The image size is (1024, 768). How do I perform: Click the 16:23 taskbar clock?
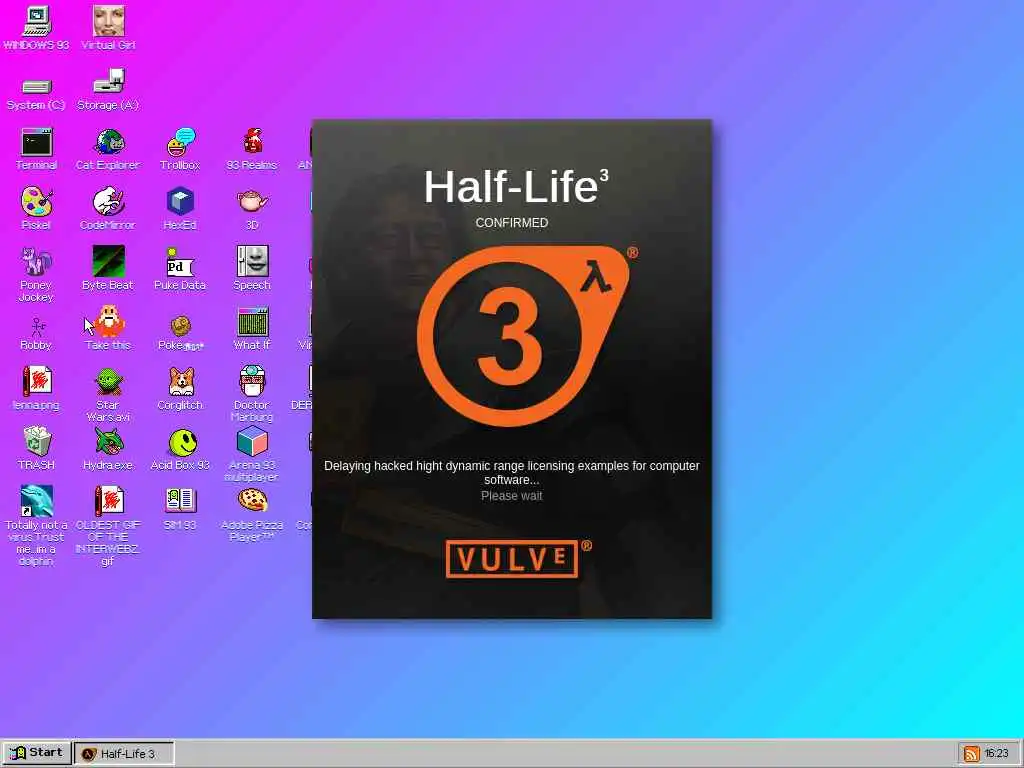click(x=997, y=754)
